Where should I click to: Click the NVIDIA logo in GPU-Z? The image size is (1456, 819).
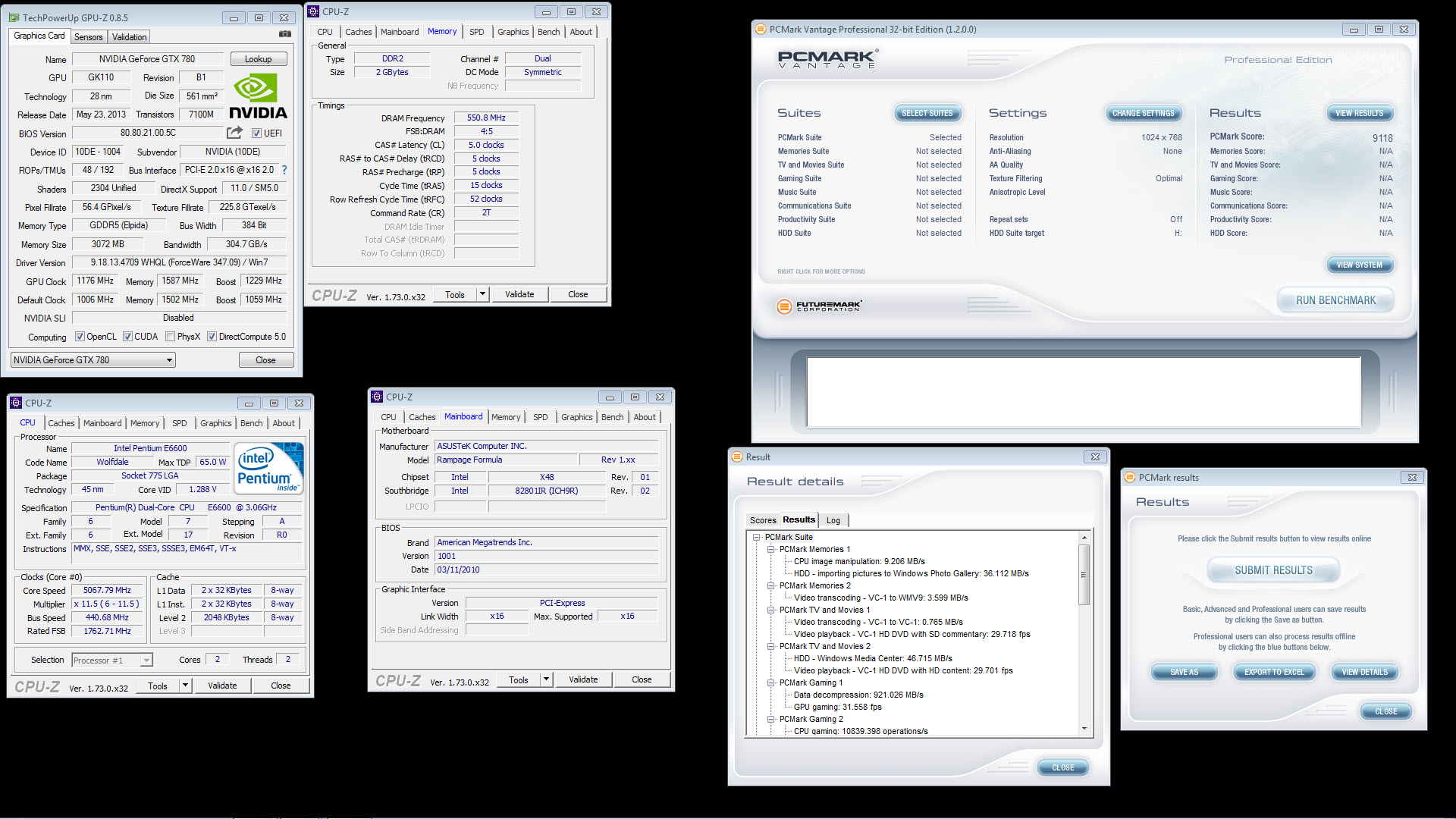point(258,96)
